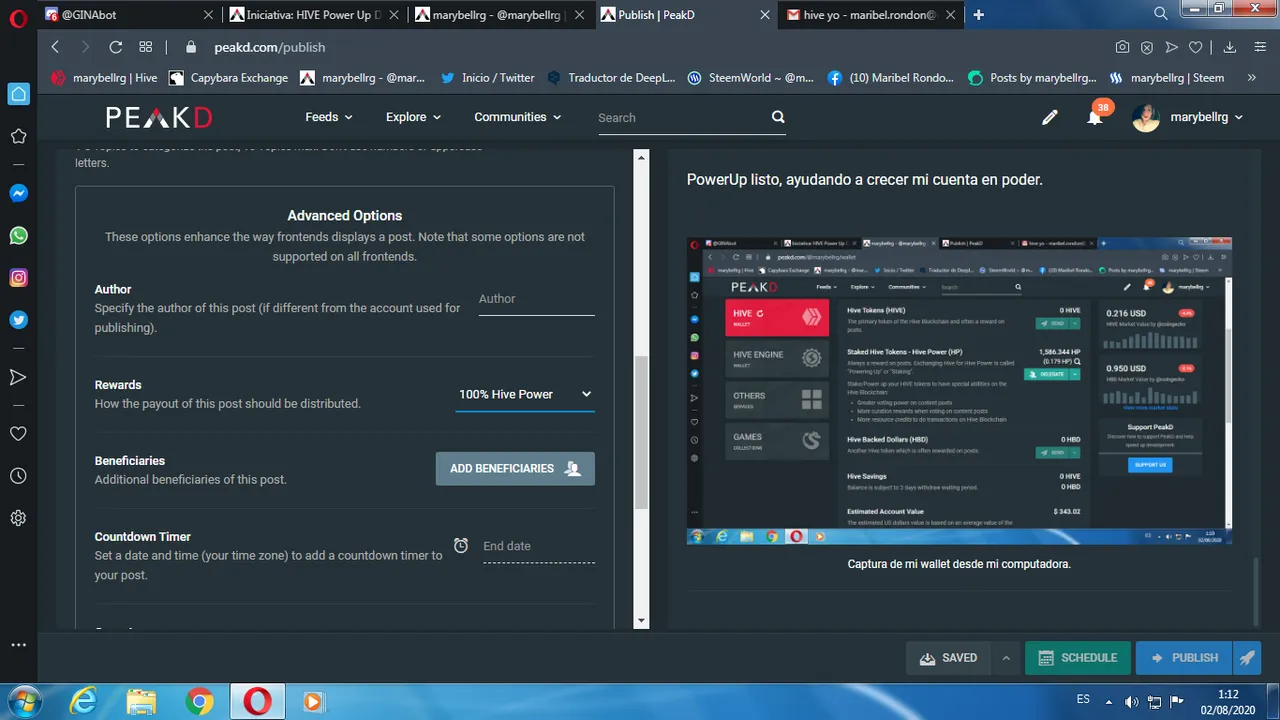Open Instagram in the Opera sidebar
Image resolution: width=1280 pixels, height=720 pixels.
[18, 278]
